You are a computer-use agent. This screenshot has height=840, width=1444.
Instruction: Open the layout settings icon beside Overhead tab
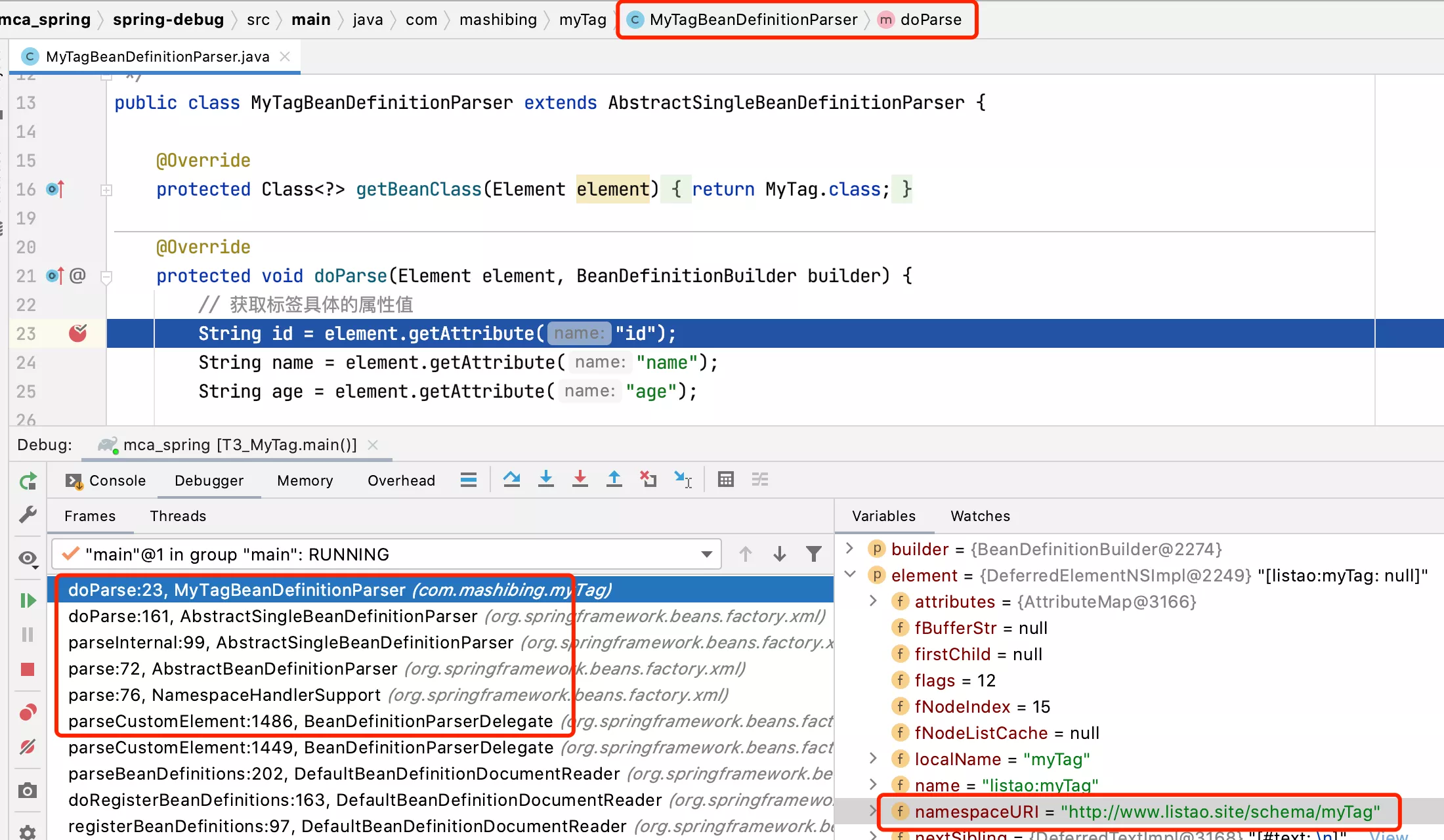tap(469, 480)
